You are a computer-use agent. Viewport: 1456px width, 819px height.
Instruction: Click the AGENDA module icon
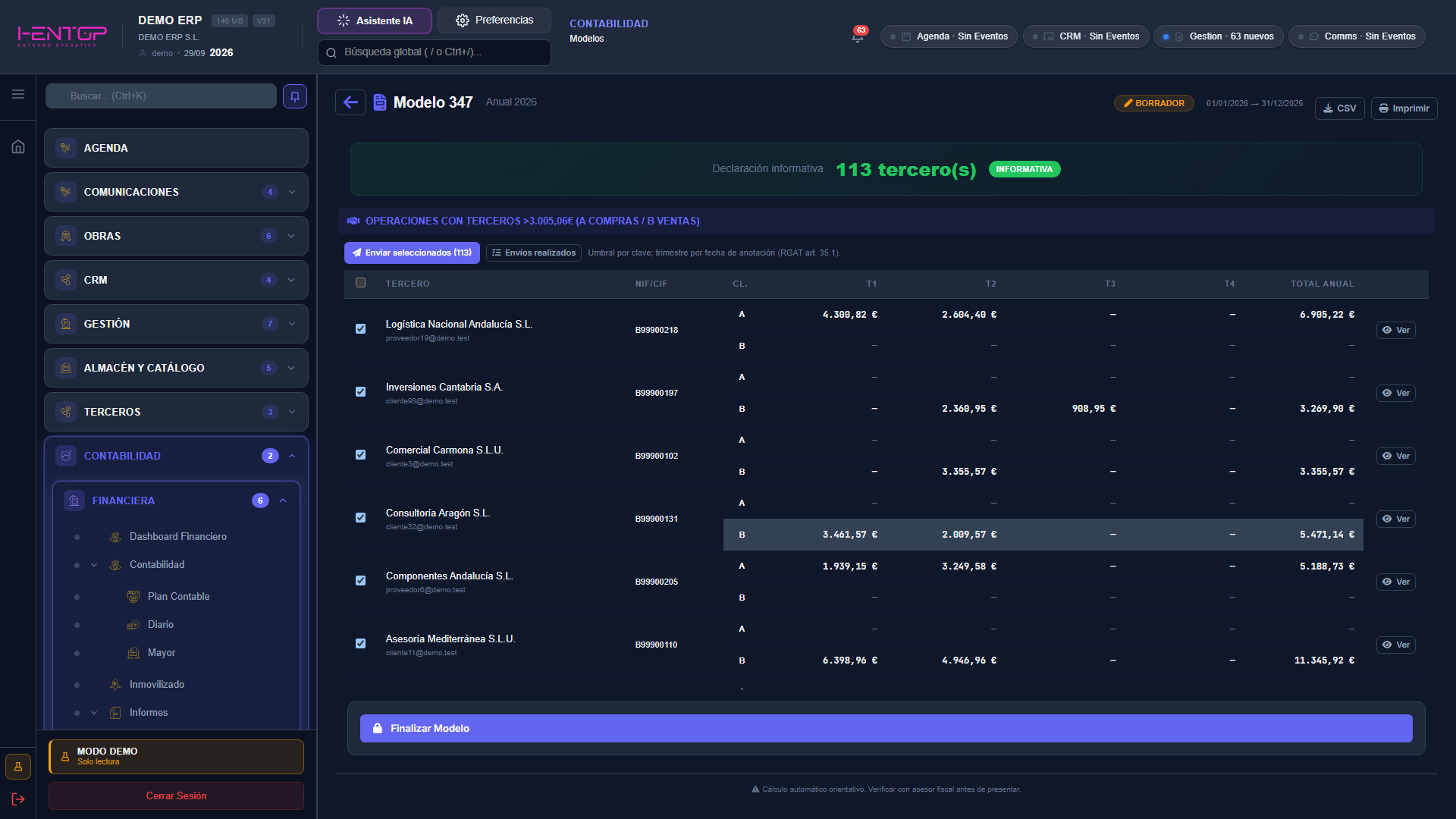pos(66,148)
